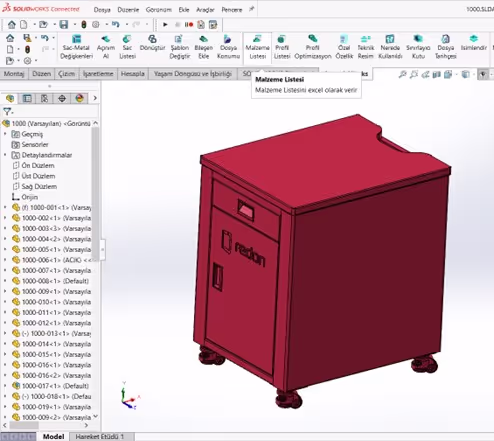This screenshot has height=441, width=494.
Task: Select the Sac Listesi tool
Action: tap(127, 47)
